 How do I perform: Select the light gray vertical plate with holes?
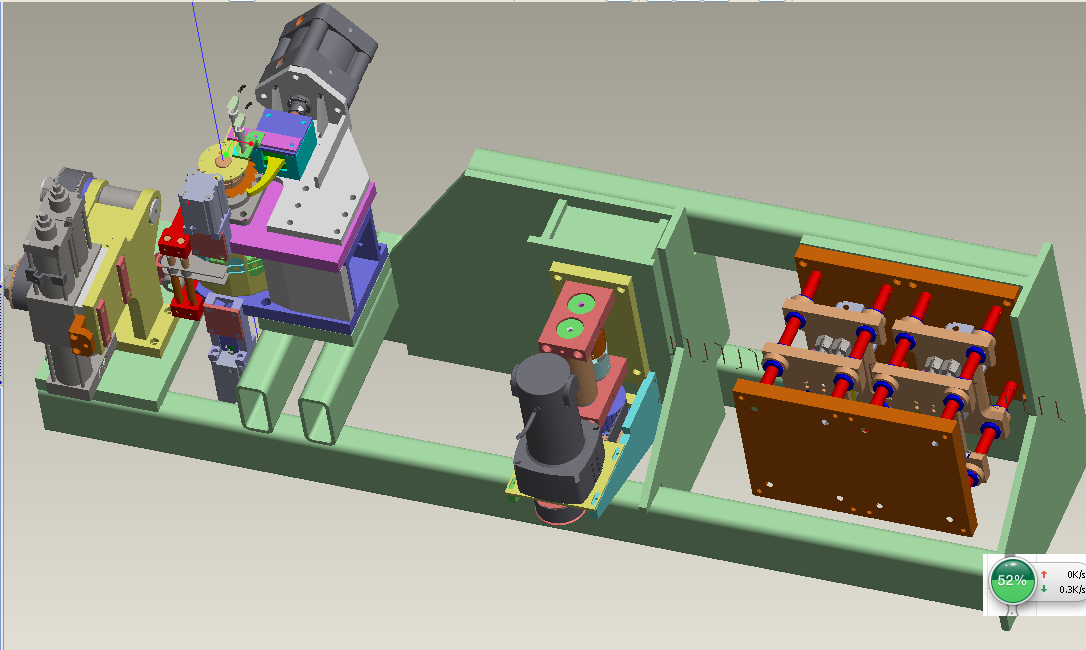pyautogui.click(x=325, y=197)
